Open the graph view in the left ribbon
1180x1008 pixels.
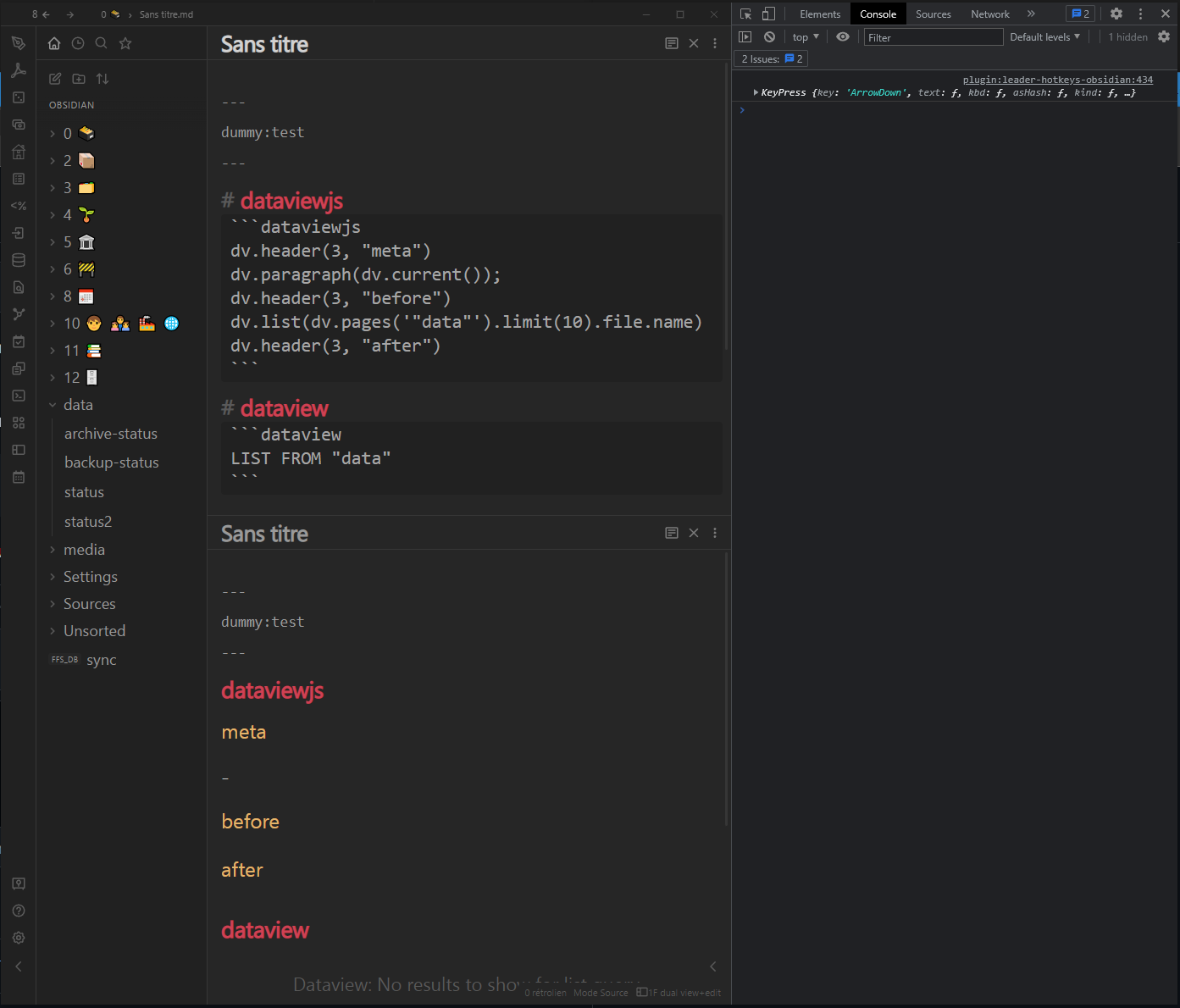19,313
